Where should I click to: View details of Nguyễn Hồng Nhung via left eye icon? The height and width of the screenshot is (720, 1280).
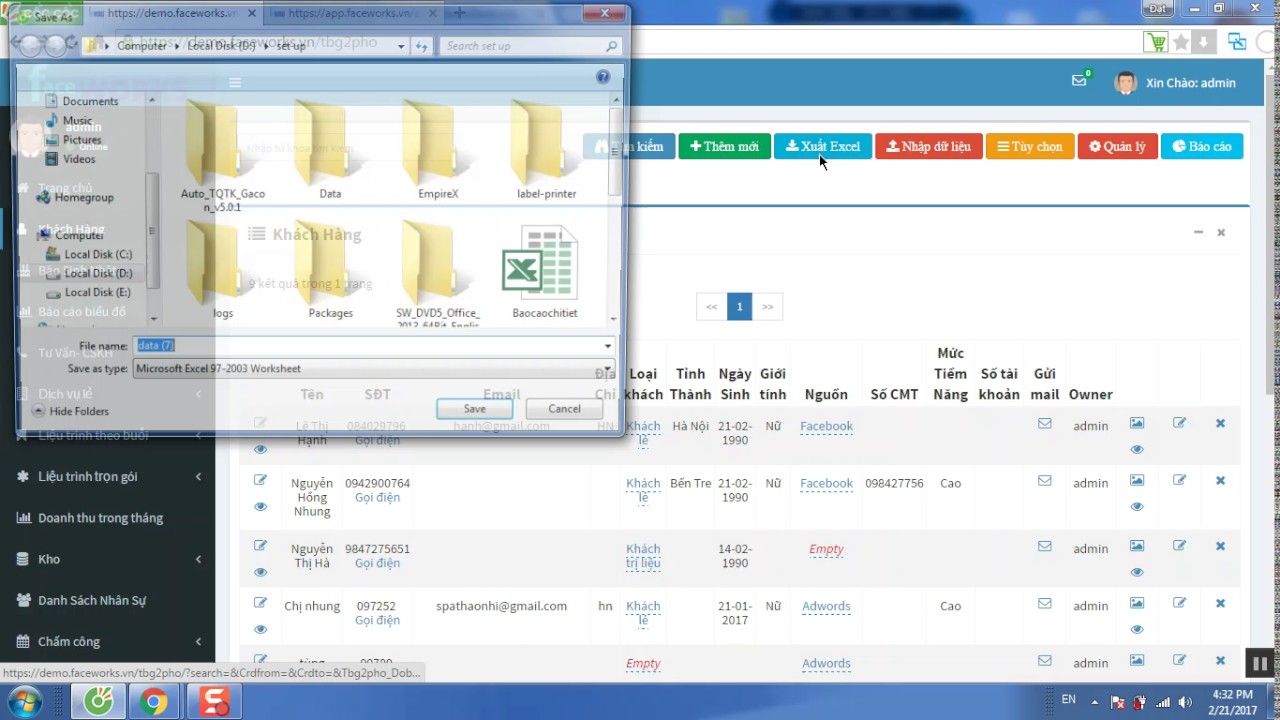point(260,507)
